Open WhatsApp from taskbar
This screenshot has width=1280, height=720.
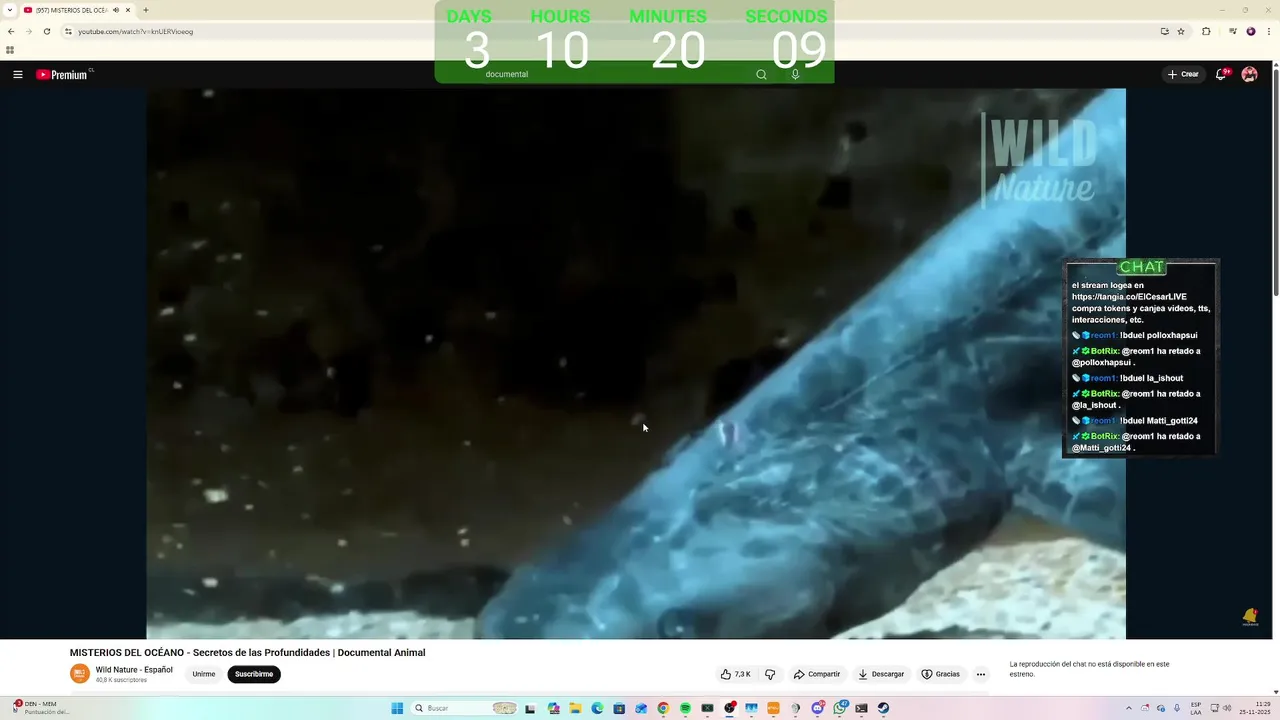click(839, 708)
